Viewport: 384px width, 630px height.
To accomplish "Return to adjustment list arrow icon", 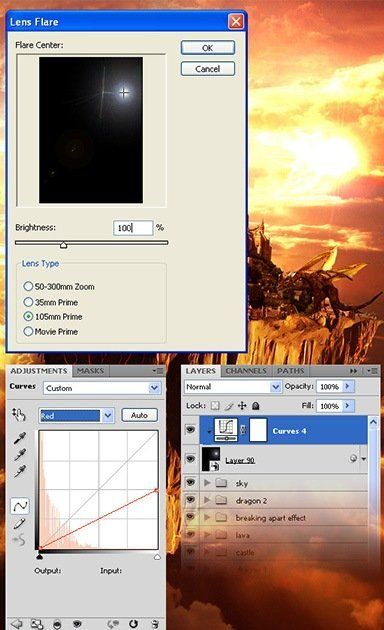I will click(x=17, y=624).
